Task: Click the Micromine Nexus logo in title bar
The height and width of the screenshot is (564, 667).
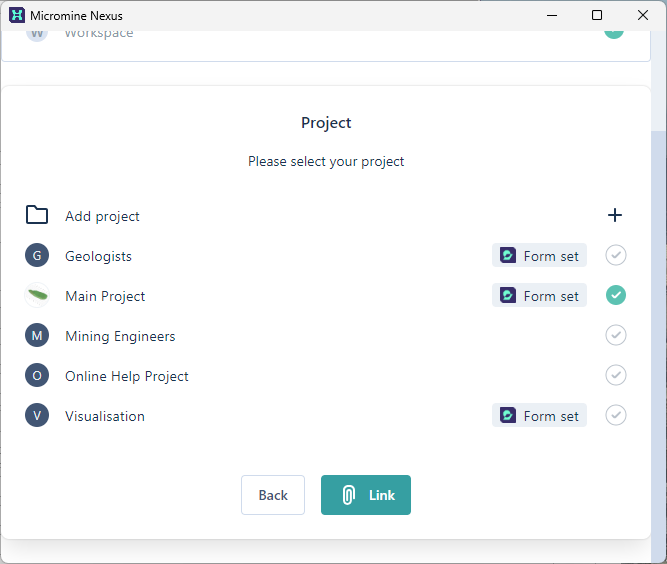Action: point(16,15)
